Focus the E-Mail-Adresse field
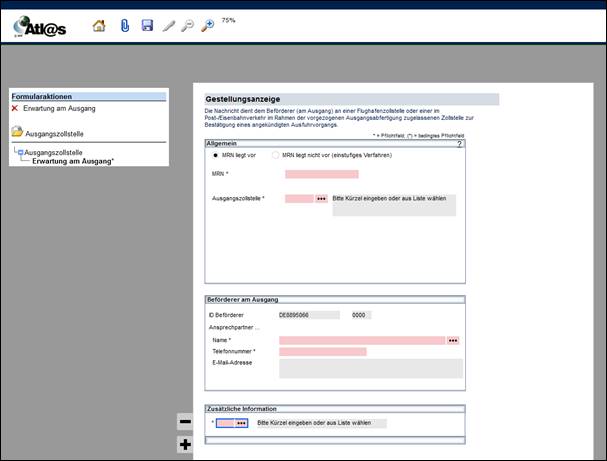Screen dimensions: 607x461 pyautogui.click(x=371, y=368)
